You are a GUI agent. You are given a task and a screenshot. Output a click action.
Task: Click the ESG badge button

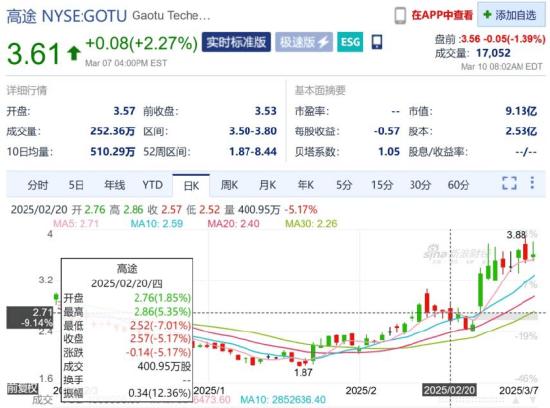(x=350, y=42)
